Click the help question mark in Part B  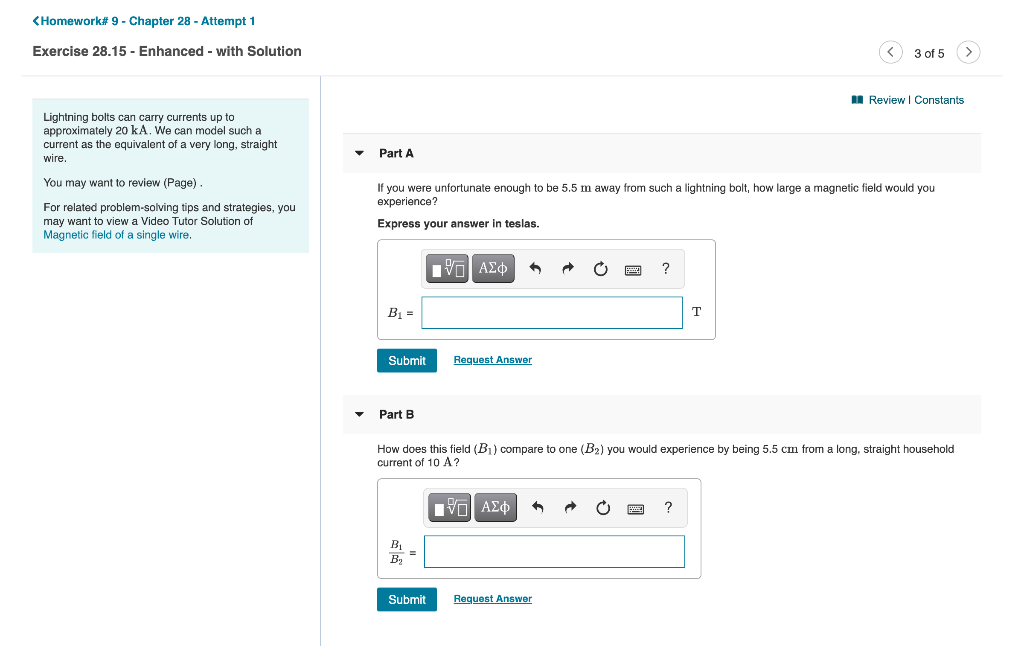click(668, 507)
